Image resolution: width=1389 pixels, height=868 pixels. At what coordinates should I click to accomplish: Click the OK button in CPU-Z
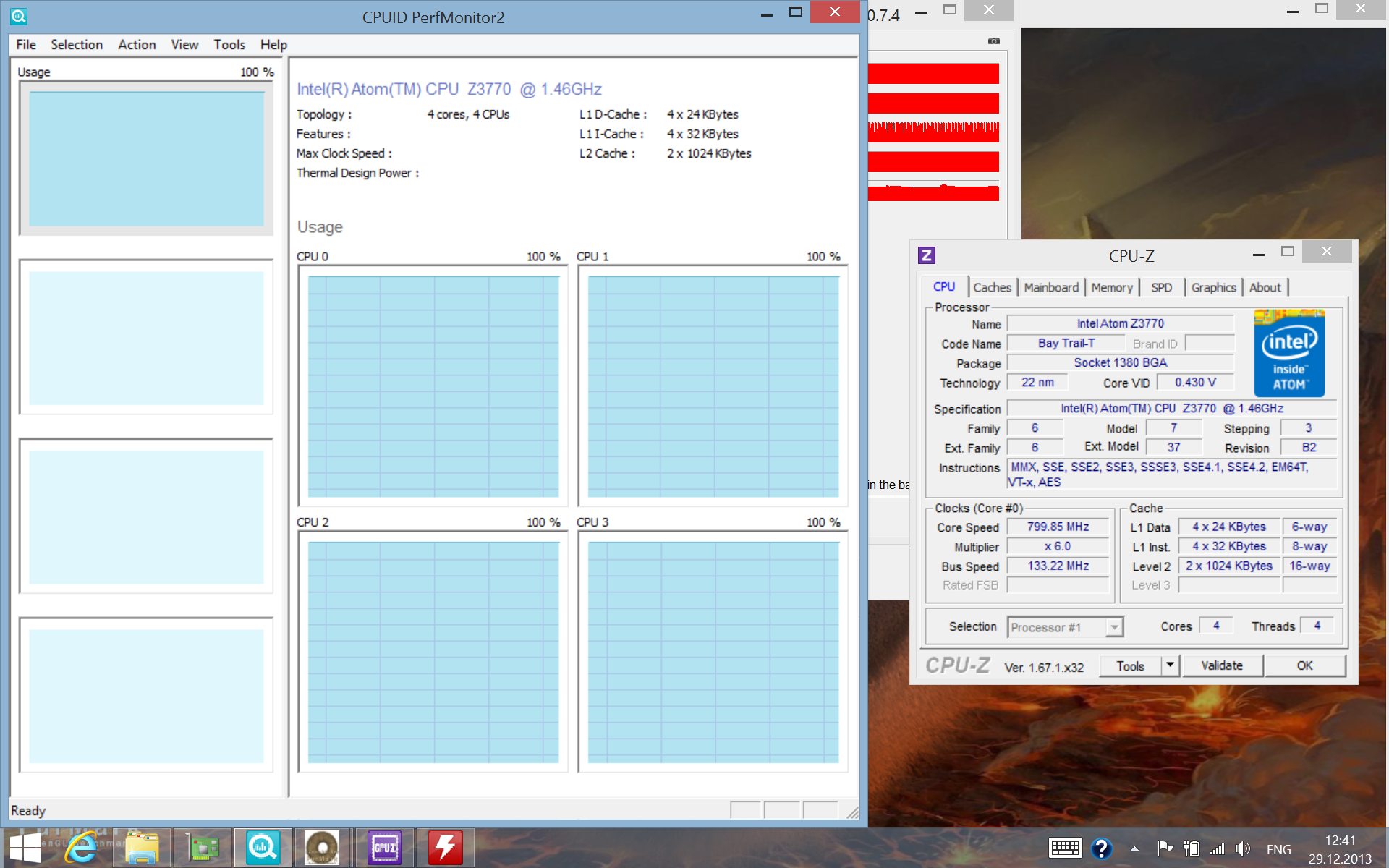(x=1304, y=666)
